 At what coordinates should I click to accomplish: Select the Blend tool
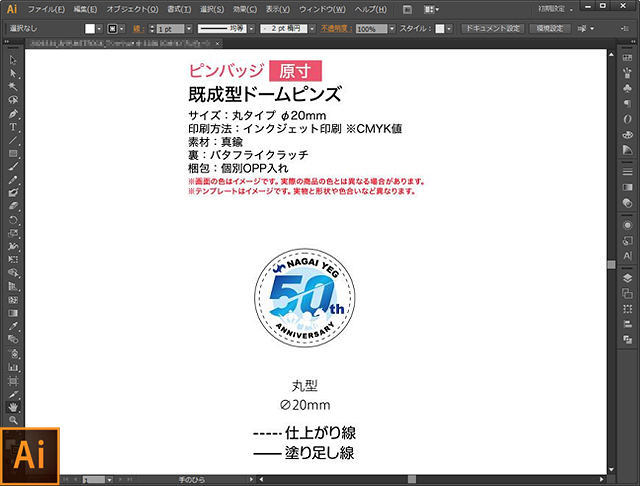point(13,339)
